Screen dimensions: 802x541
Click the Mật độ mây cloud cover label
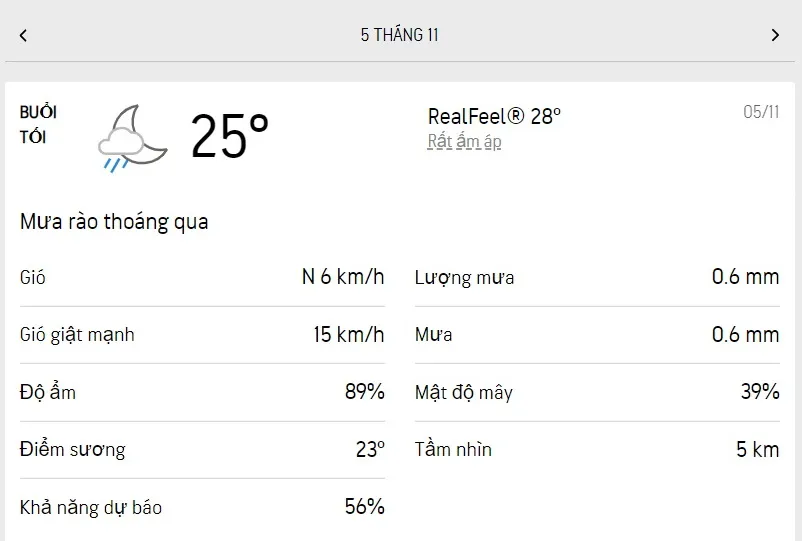(463, 392)
